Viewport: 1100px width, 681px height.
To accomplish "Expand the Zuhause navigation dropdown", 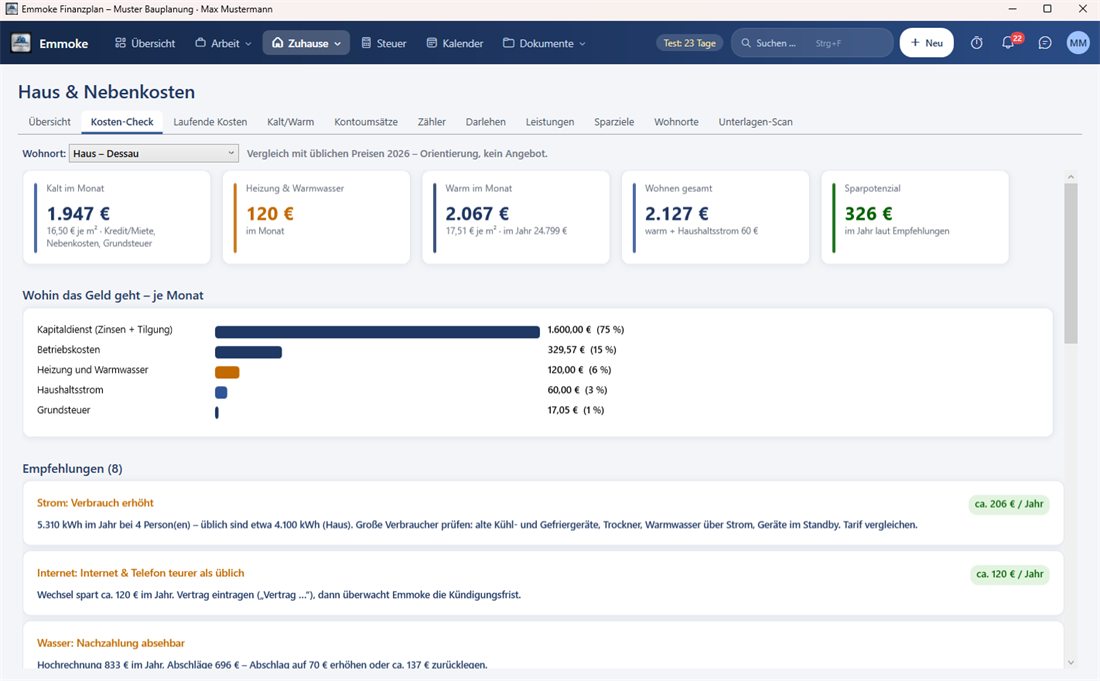I will [307, 43].
